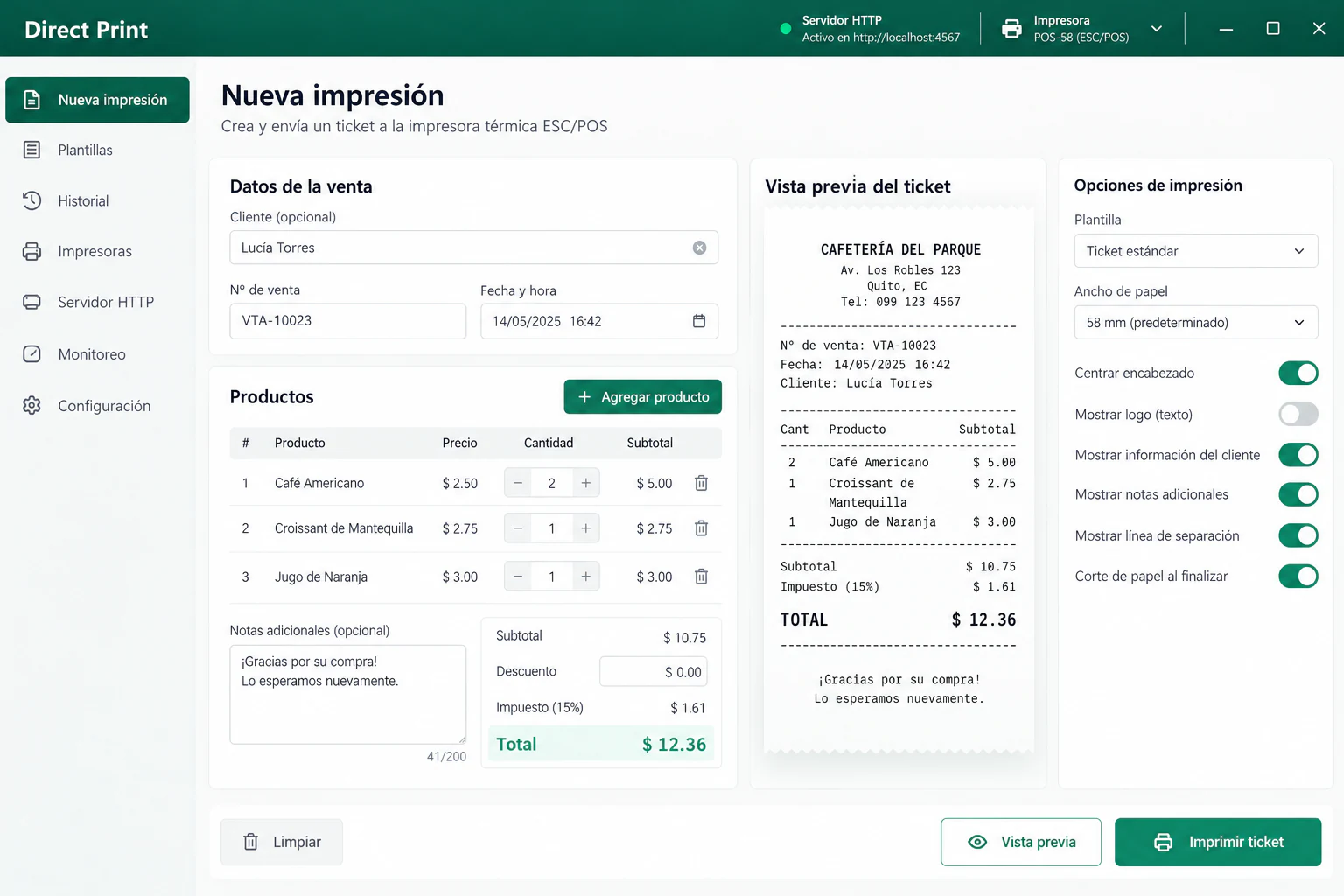Open the calendar date picker icon

tap(698, 321)
